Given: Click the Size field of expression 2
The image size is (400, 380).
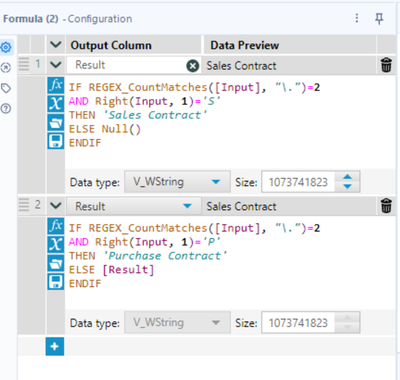Looking at the screenshot, I should coord(298,323).
